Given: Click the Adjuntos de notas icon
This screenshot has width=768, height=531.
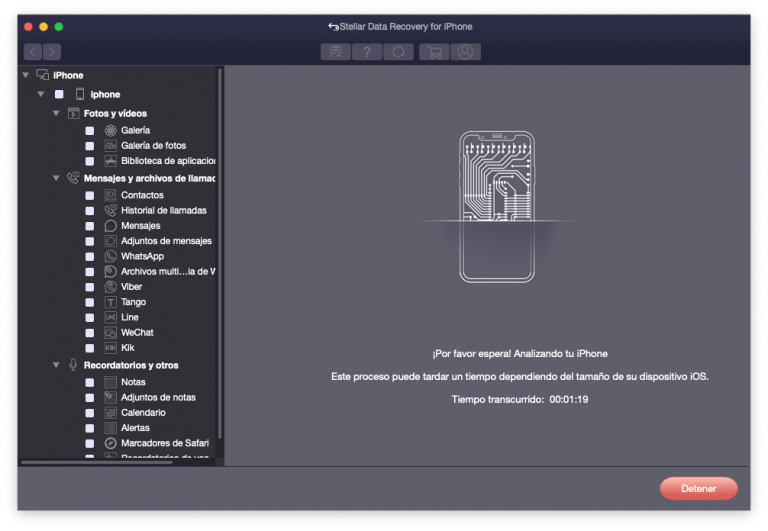Looking at the screenshot, I should click(x=111, y=397).
